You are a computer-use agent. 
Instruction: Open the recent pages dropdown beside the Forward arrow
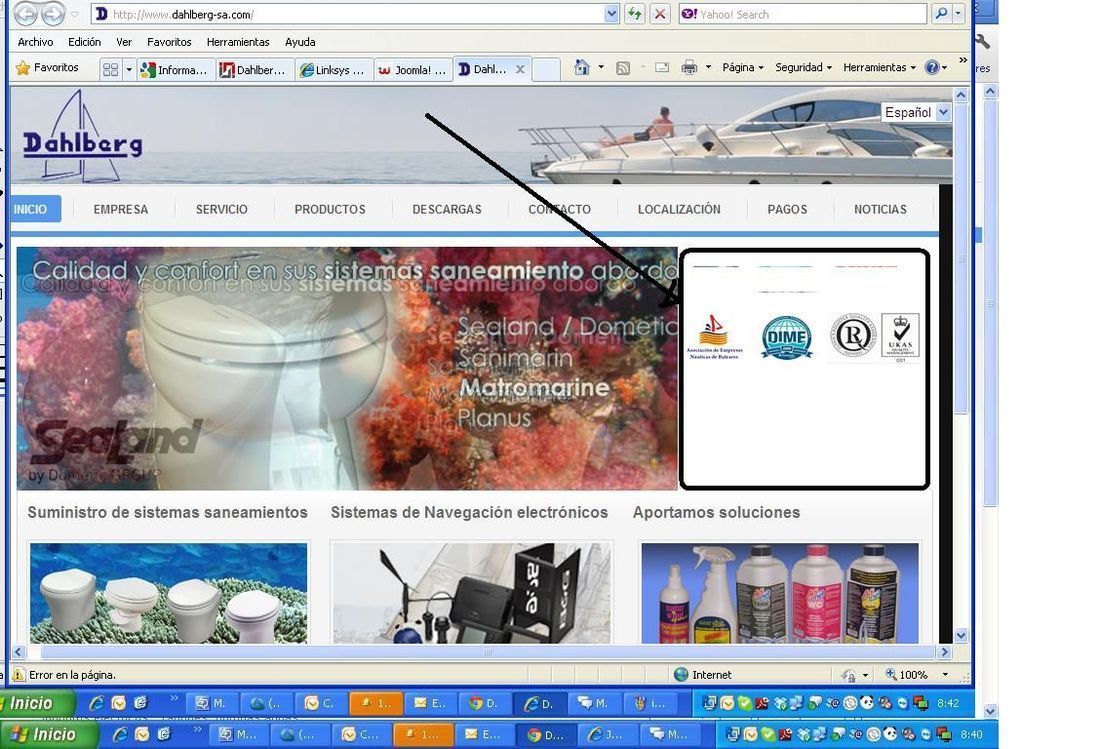(x=74, y=14)
